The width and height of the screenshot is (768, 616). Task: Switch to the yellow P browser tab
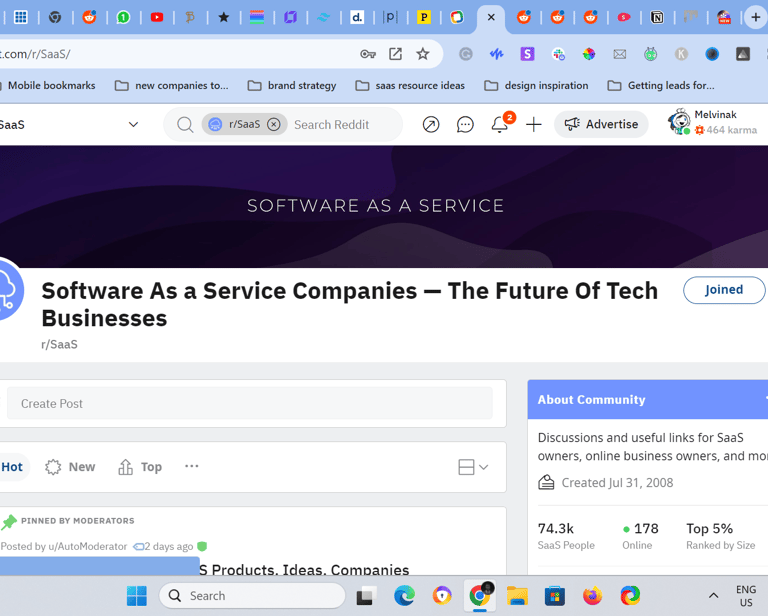424,18
